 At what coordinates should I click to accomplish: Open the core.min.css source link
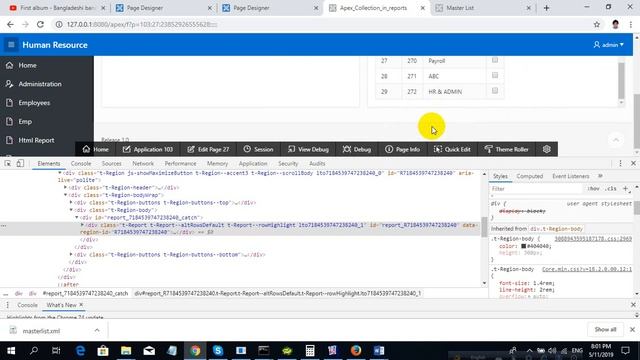point(587,269)
